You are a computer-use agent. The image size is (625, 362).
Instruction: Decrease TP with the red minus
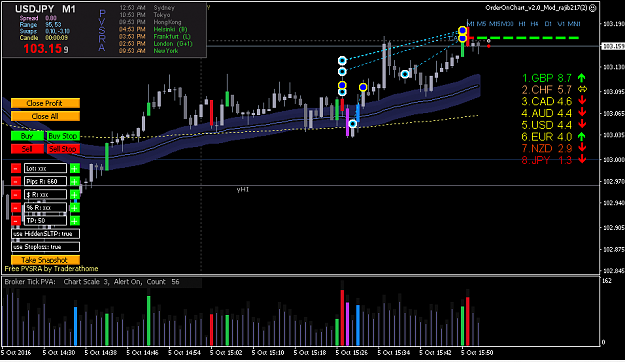click(16, 220)
